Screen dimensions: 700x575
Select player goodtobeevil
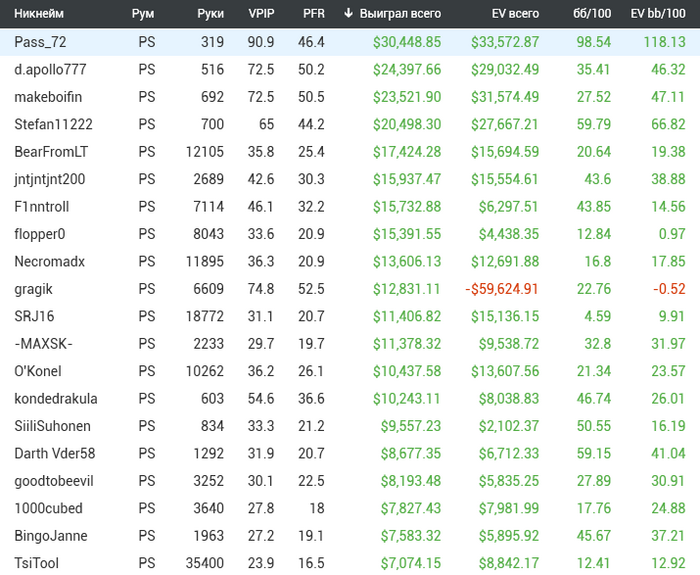coord(54,481)
